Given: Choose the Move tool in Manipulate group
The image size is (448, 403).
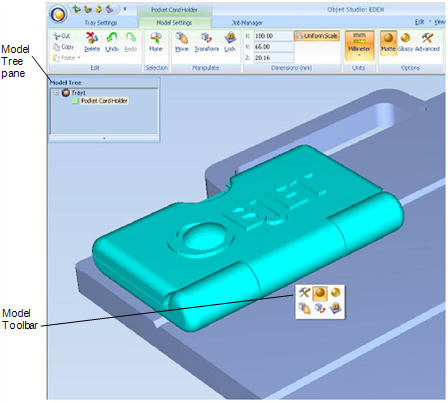Looking at the screenshot, I should point(182,42).
